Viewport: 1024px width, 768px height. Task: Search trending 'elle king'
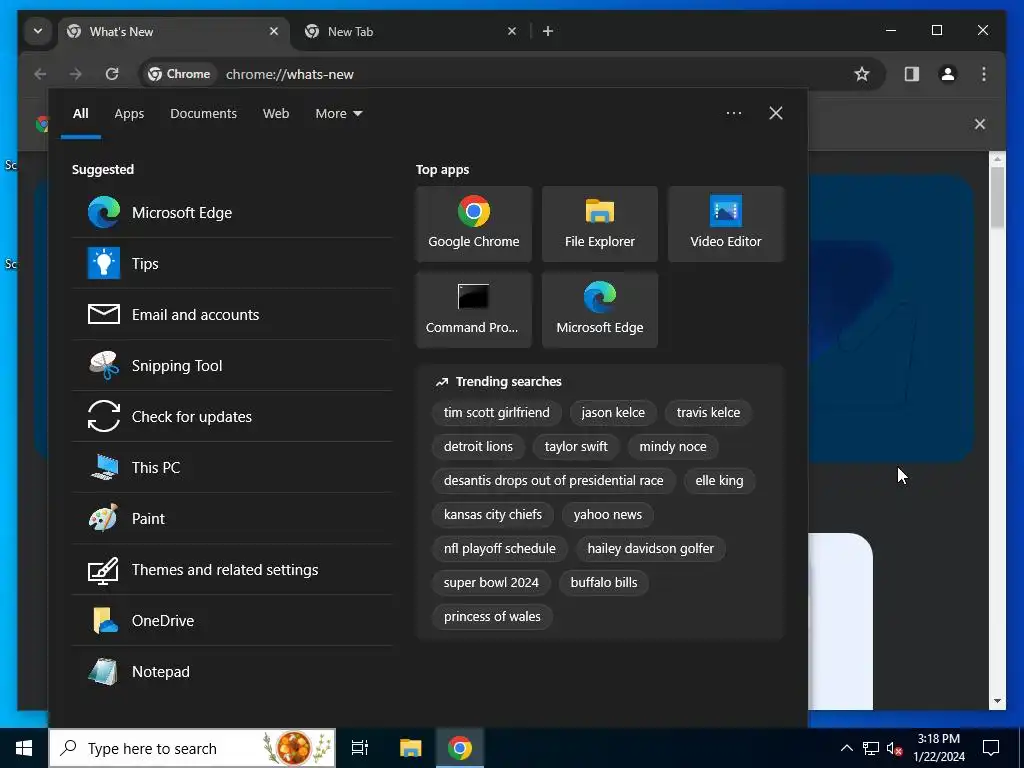[x=719, y=481]
